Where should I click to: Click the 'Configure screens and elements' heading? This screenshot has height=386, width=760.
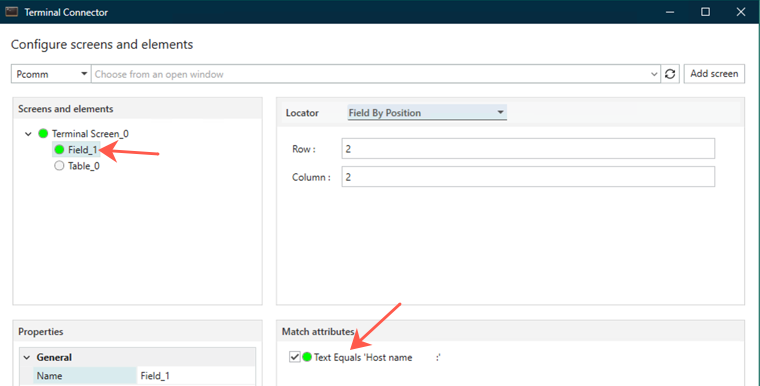pos(102,45)
